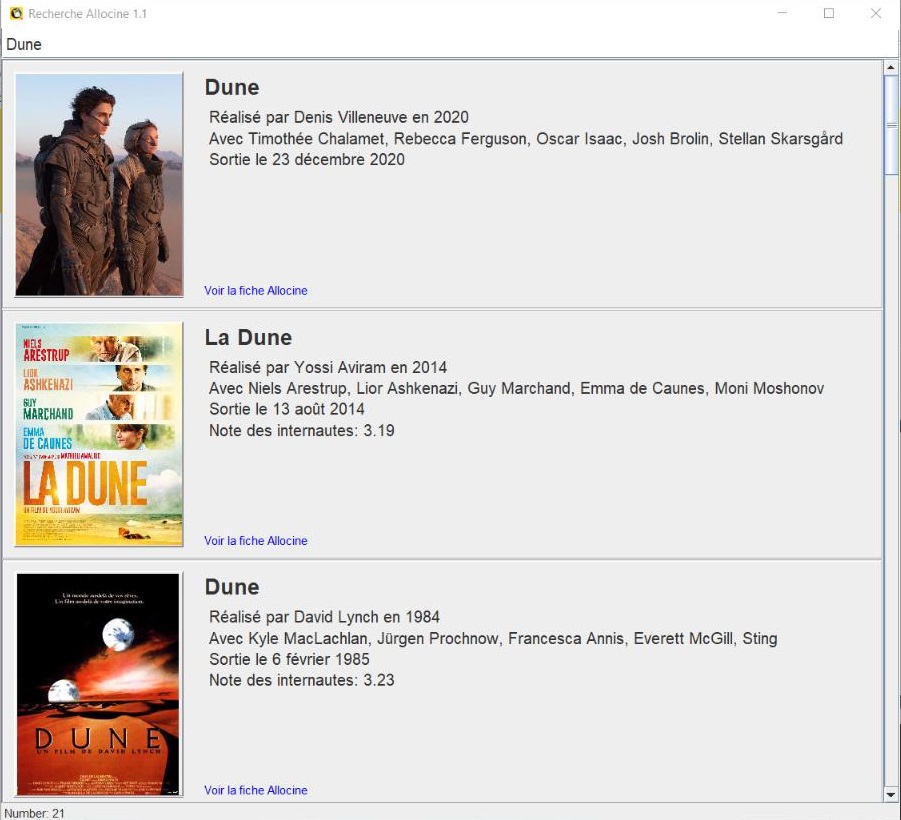
Task: Click the Dune search input field
Action: [450, 44]
